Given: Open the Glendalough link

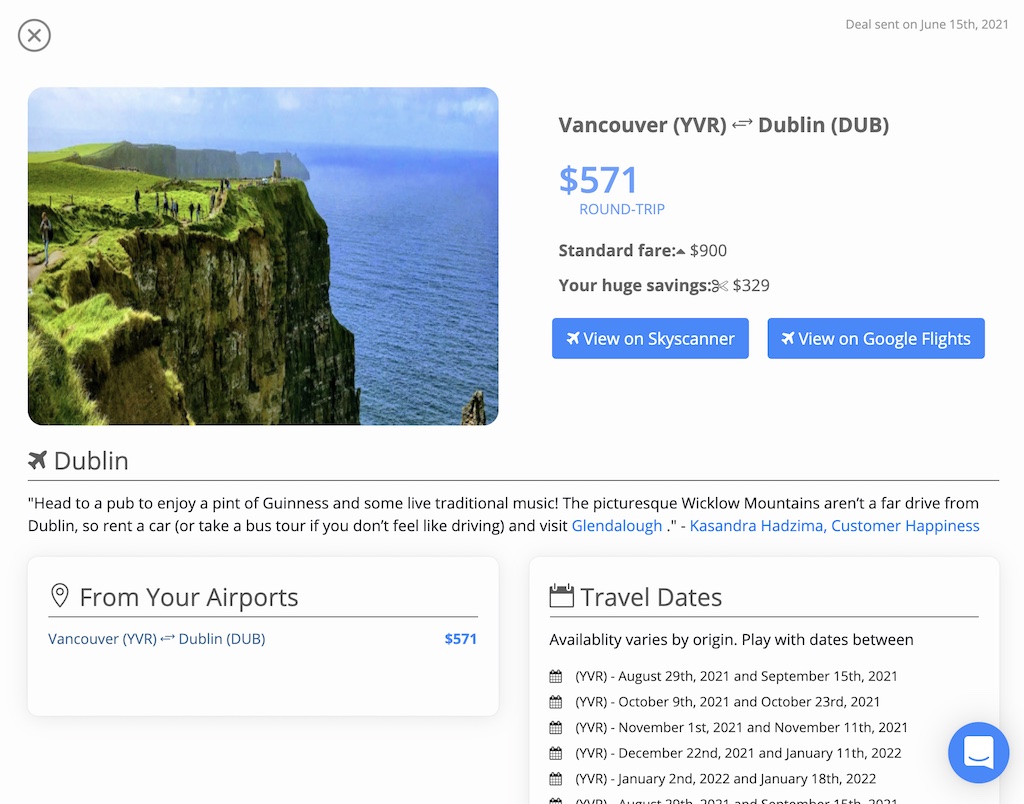Looking at the screenshot, I should point(616,526).
